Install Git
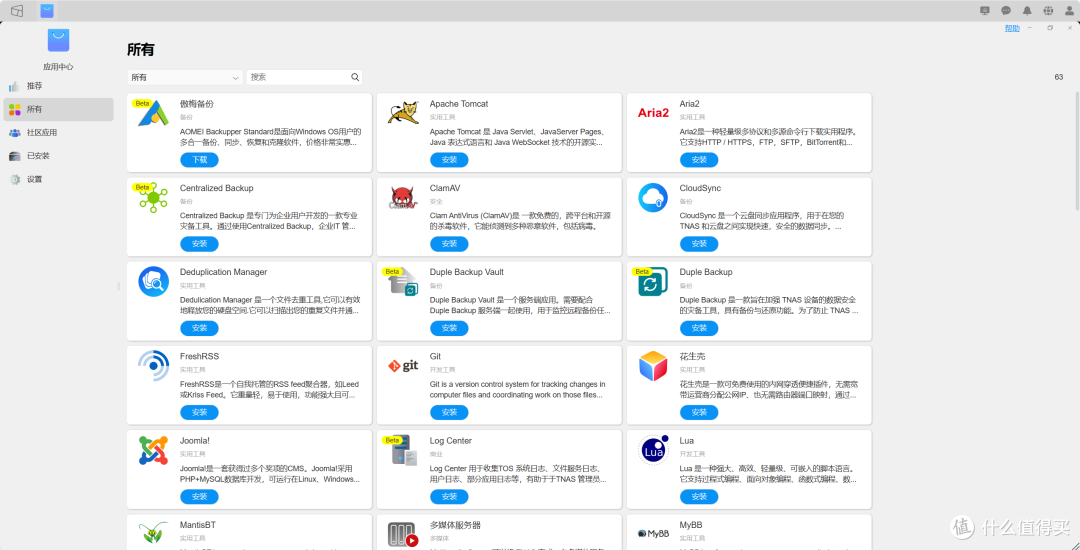 (x=449, y=412)
